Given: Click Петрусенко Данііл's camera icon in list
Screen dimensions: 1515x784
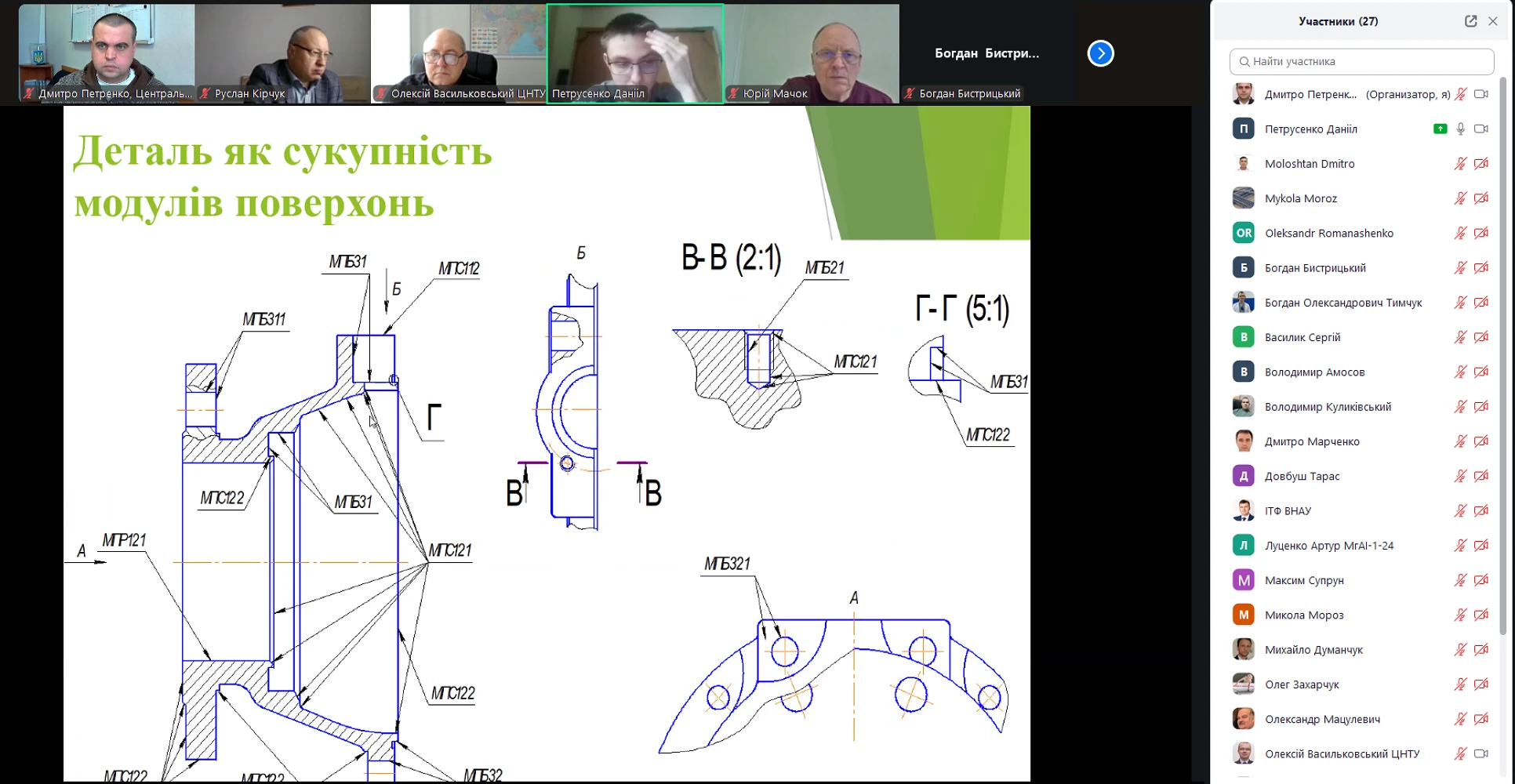Looking at the screenshot, I should pyautogui.click(x=1480, y=129).
